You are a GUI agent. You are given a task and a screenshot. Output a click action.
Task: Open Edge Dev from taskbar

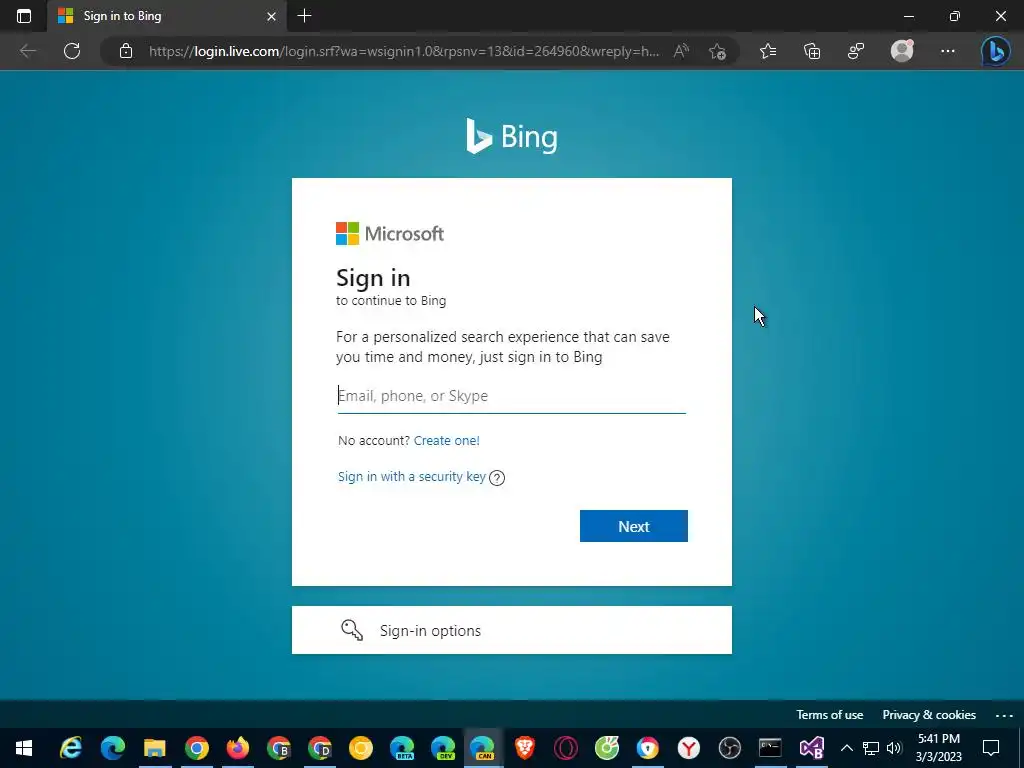pyautogui.click(x=443, y=748)
